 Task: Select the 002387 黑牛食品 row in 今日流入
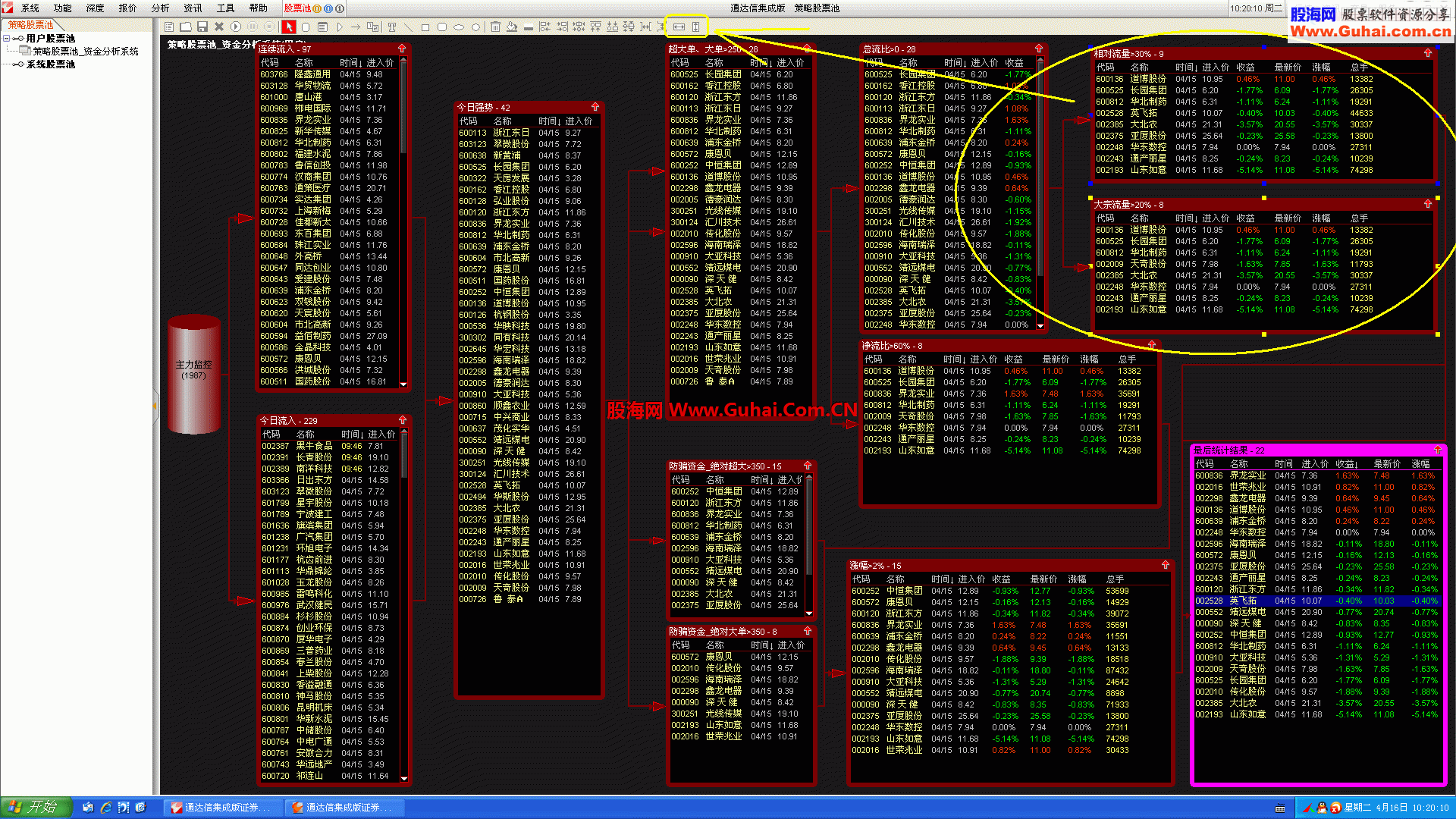(x=328, y=446)
